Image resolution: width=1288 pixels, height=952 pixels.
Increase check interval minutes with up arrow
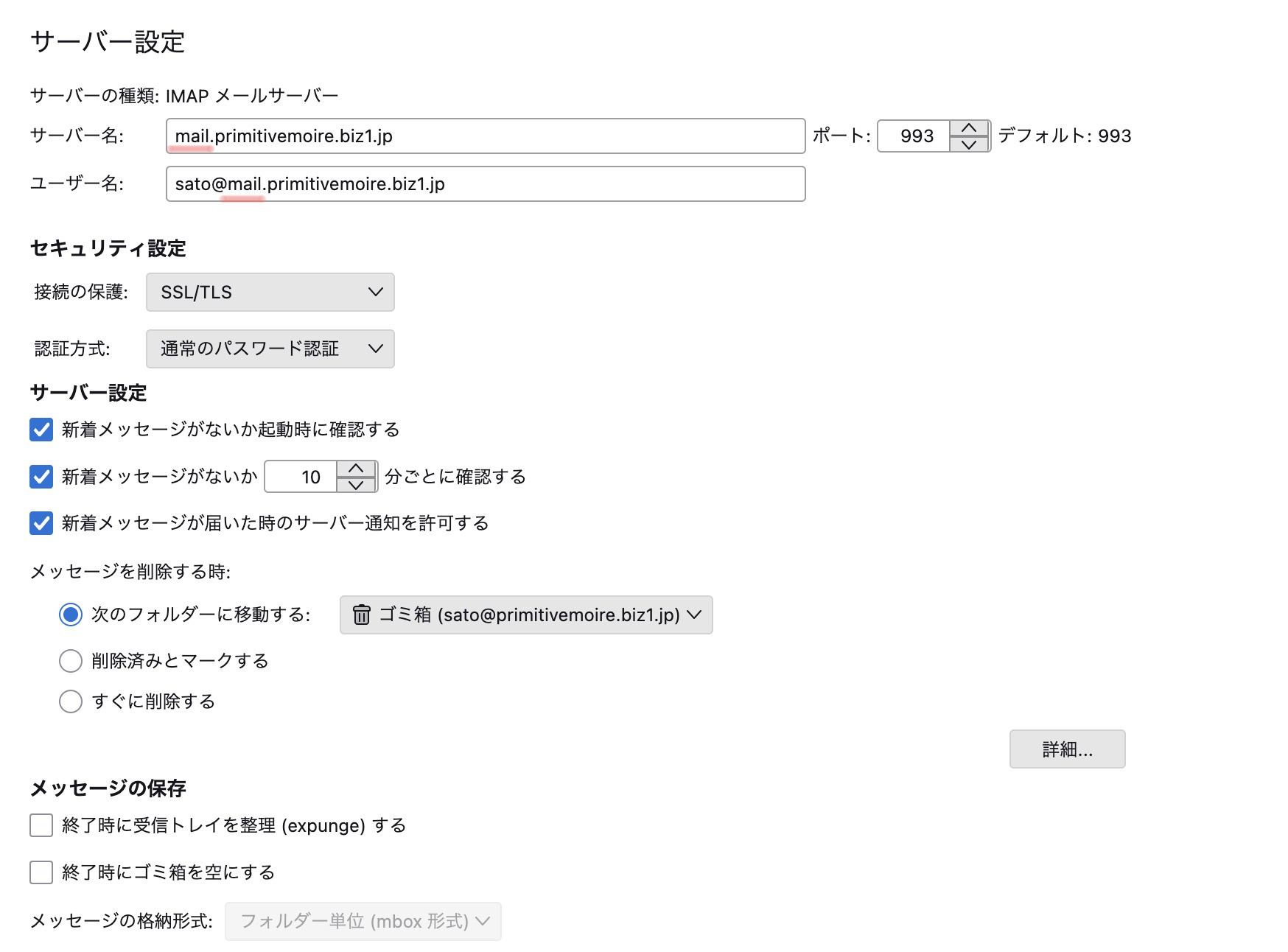click(356, 469)
